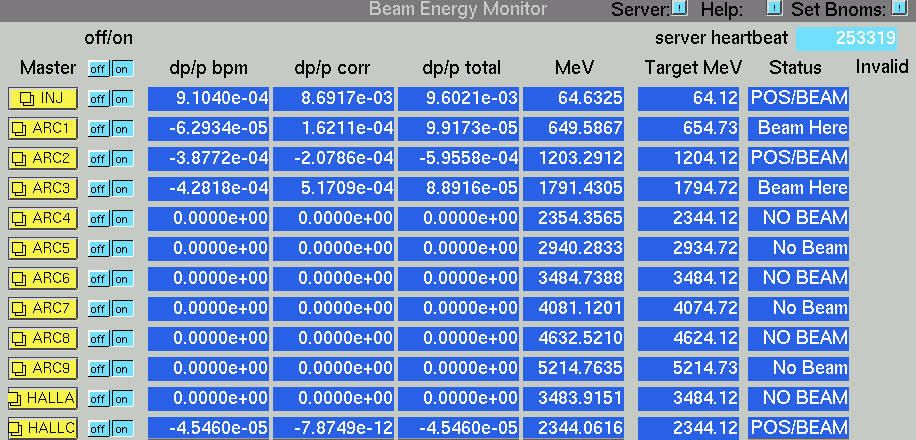Switch ARC6 row to on
Screen dimensions: 916x440
(x=122, y=279)
